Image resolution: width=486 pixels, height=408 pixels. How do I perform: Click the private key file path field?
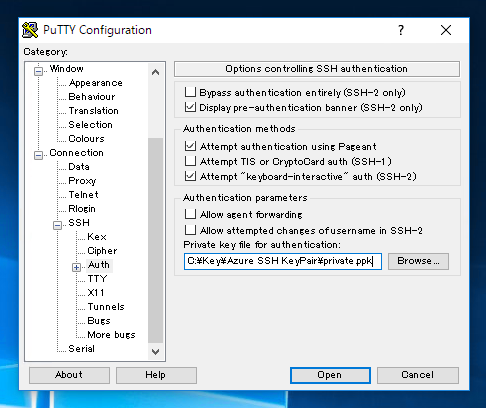[x=283, y=261]
